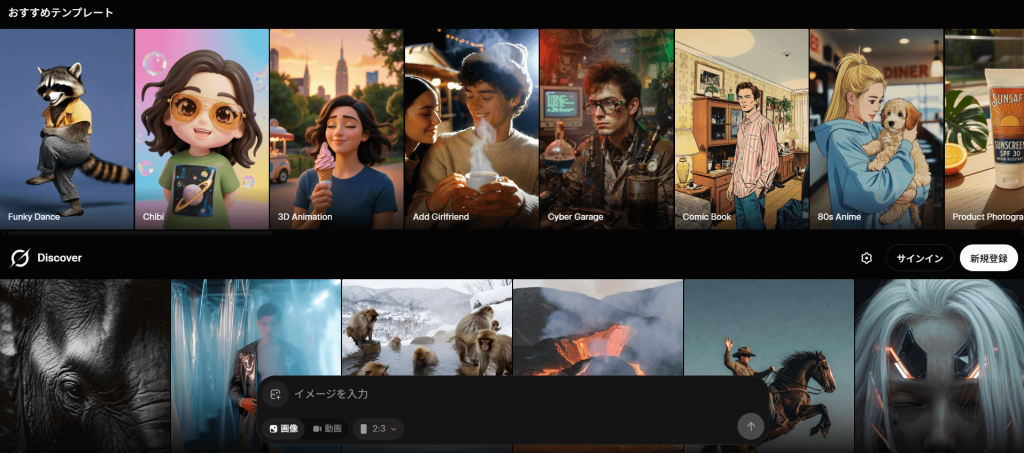
Task: Choose the 80s Anime template
Action: 876,130
